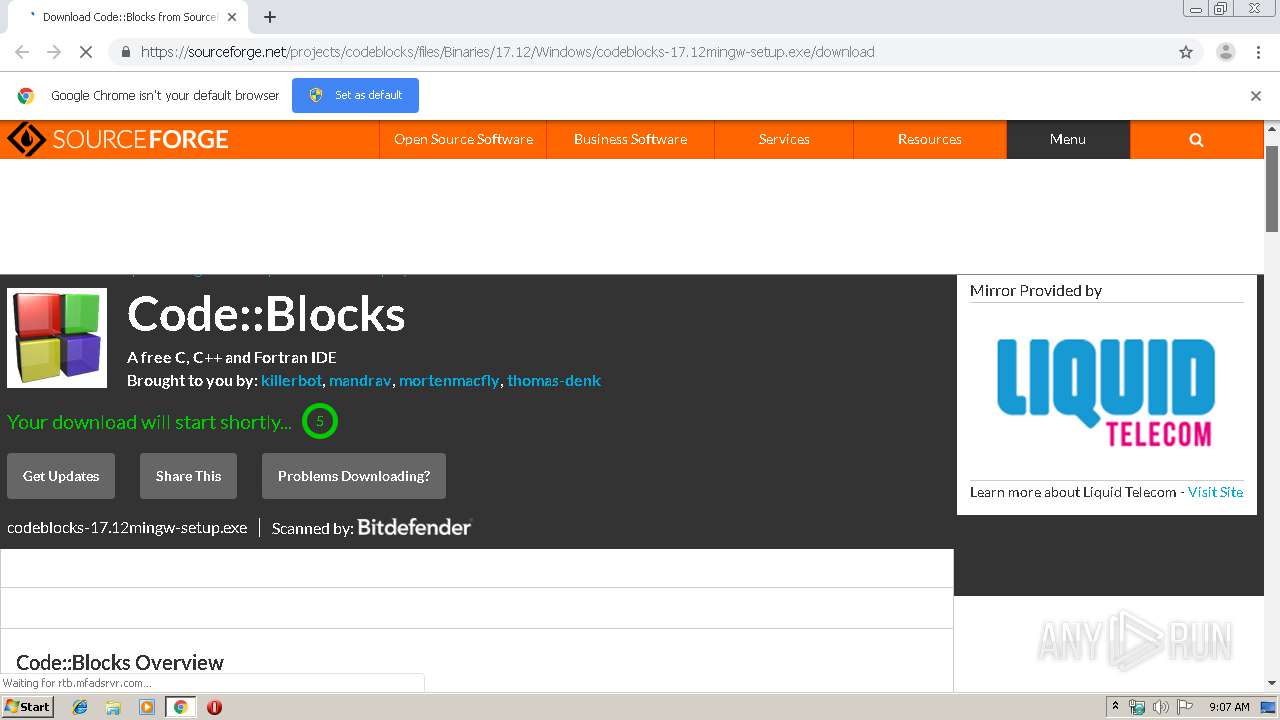Stop loading the page
1280x720 pixels.
click(85, 52)
